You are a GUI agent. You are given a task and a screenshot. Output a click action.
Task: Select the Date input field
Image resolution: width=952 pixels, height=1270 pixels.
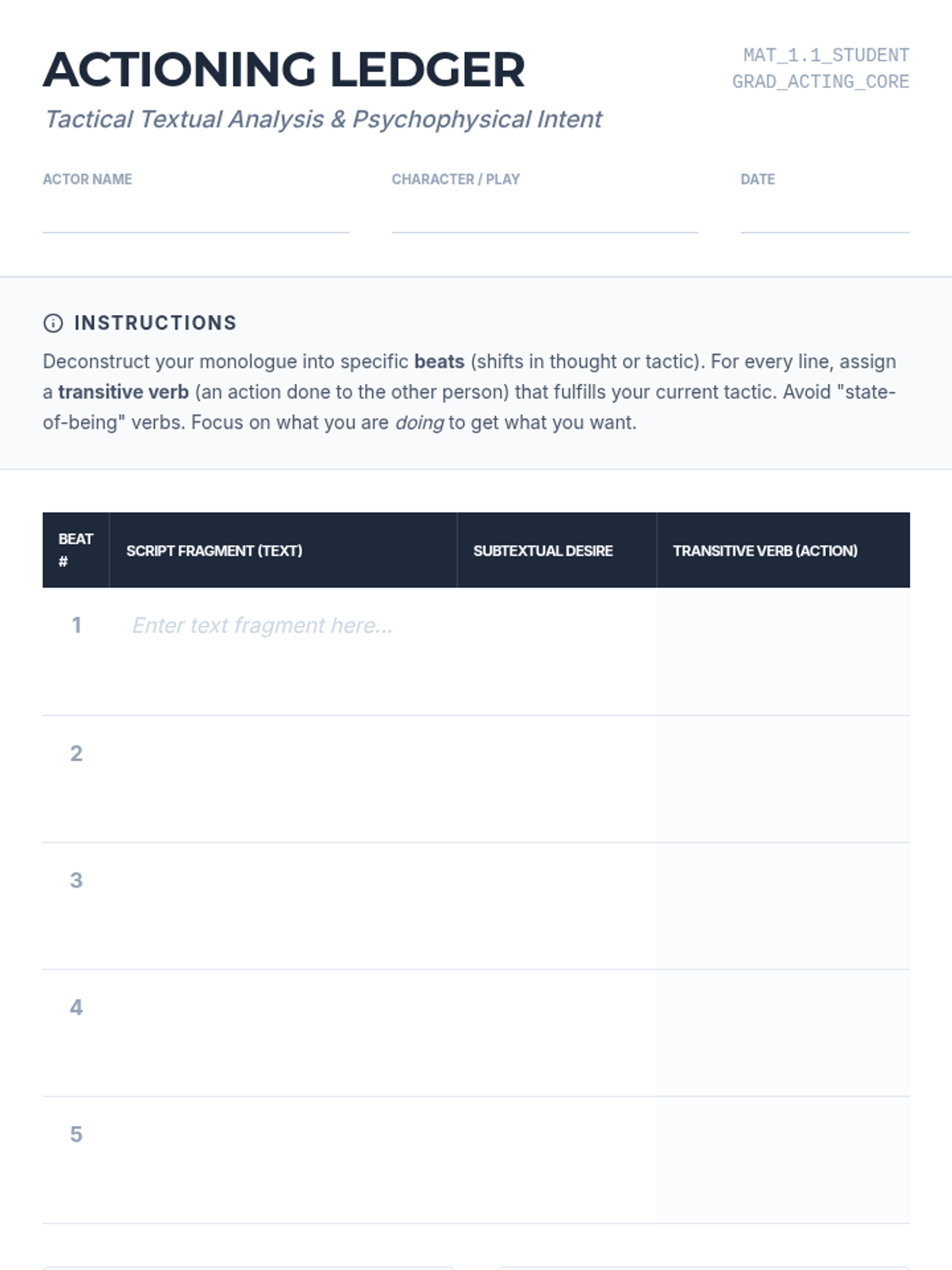[825, 214]
